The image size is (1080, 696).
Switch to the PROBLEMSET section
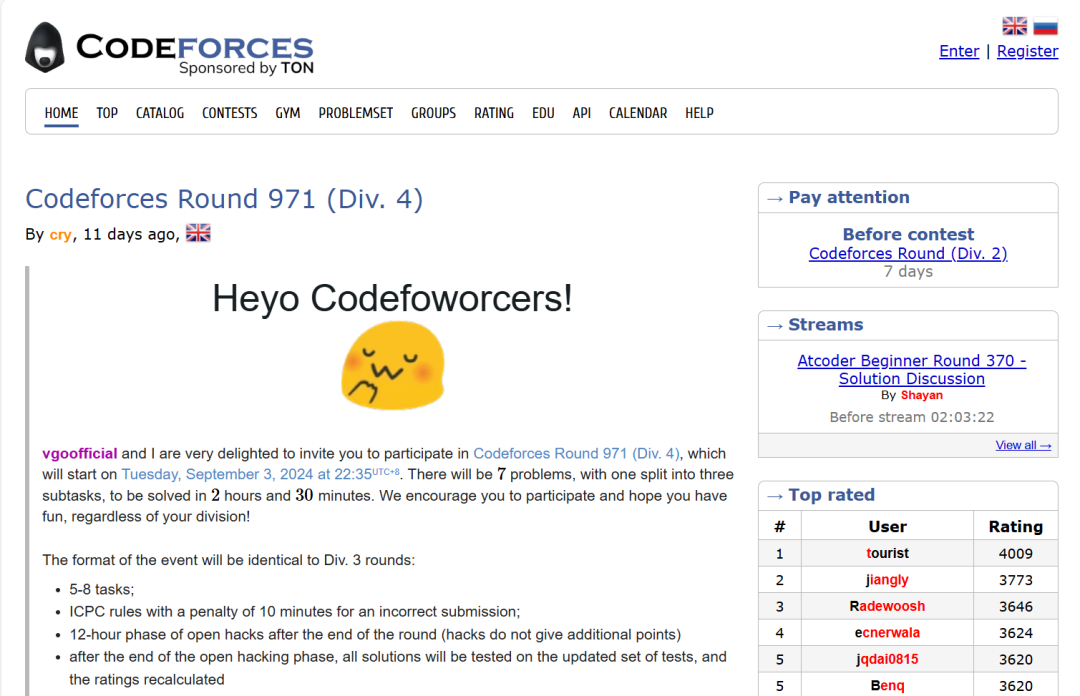click(x=355, y=113)
